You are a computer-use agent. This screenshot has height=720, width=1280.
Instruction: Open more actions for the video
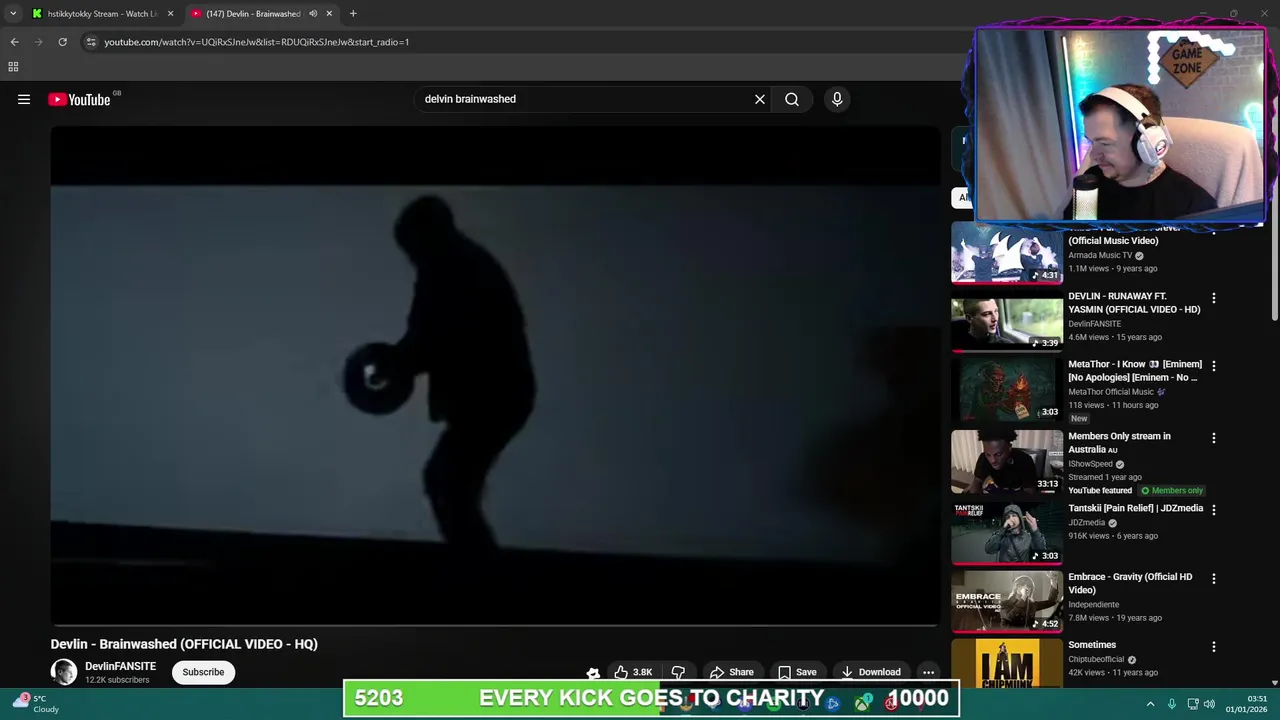928,672
